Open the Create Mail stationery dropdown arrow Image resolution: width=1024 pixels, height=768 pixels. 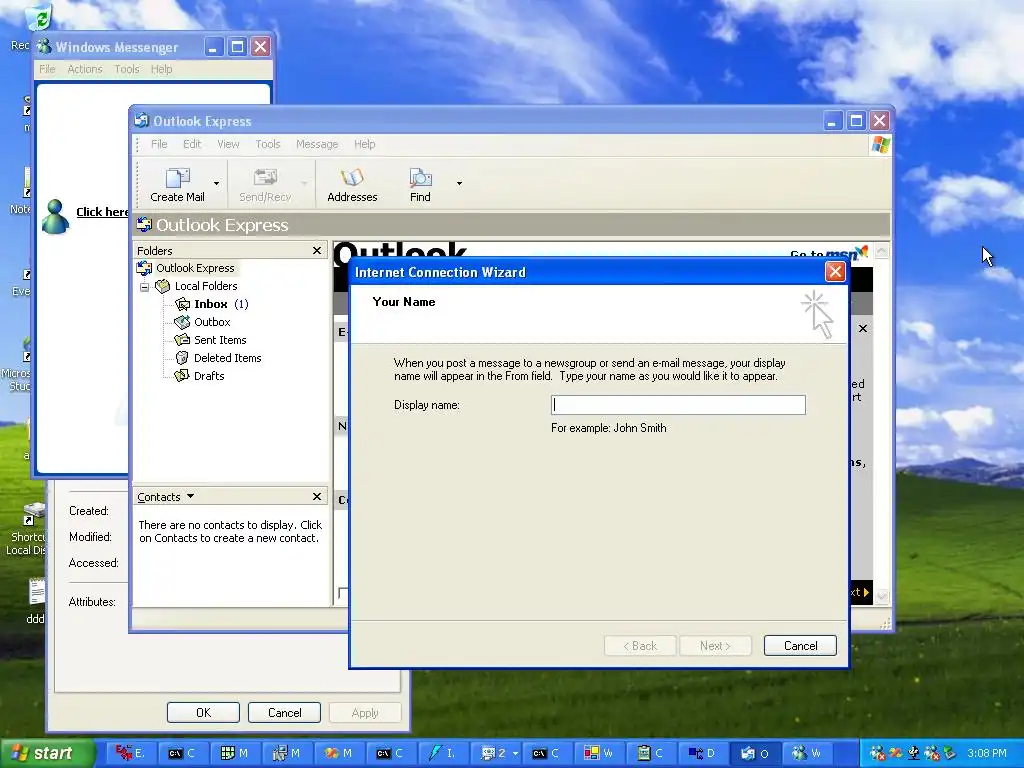[x=216, y=184]
